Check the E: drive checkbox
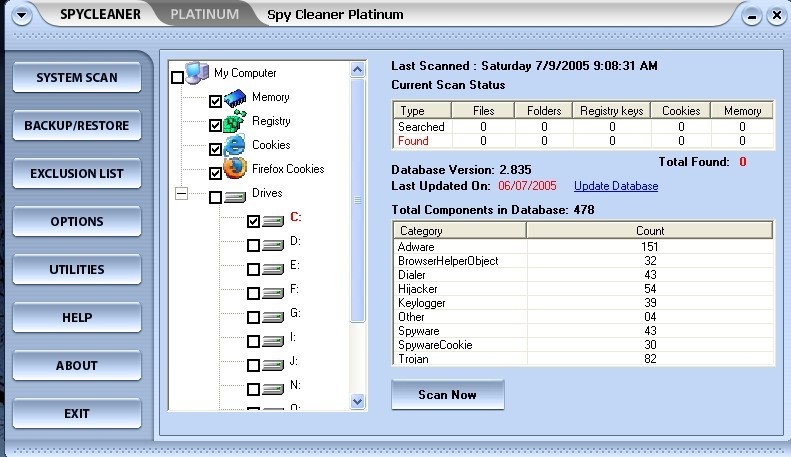Screen dimensions: 791x457 [253, 269]
